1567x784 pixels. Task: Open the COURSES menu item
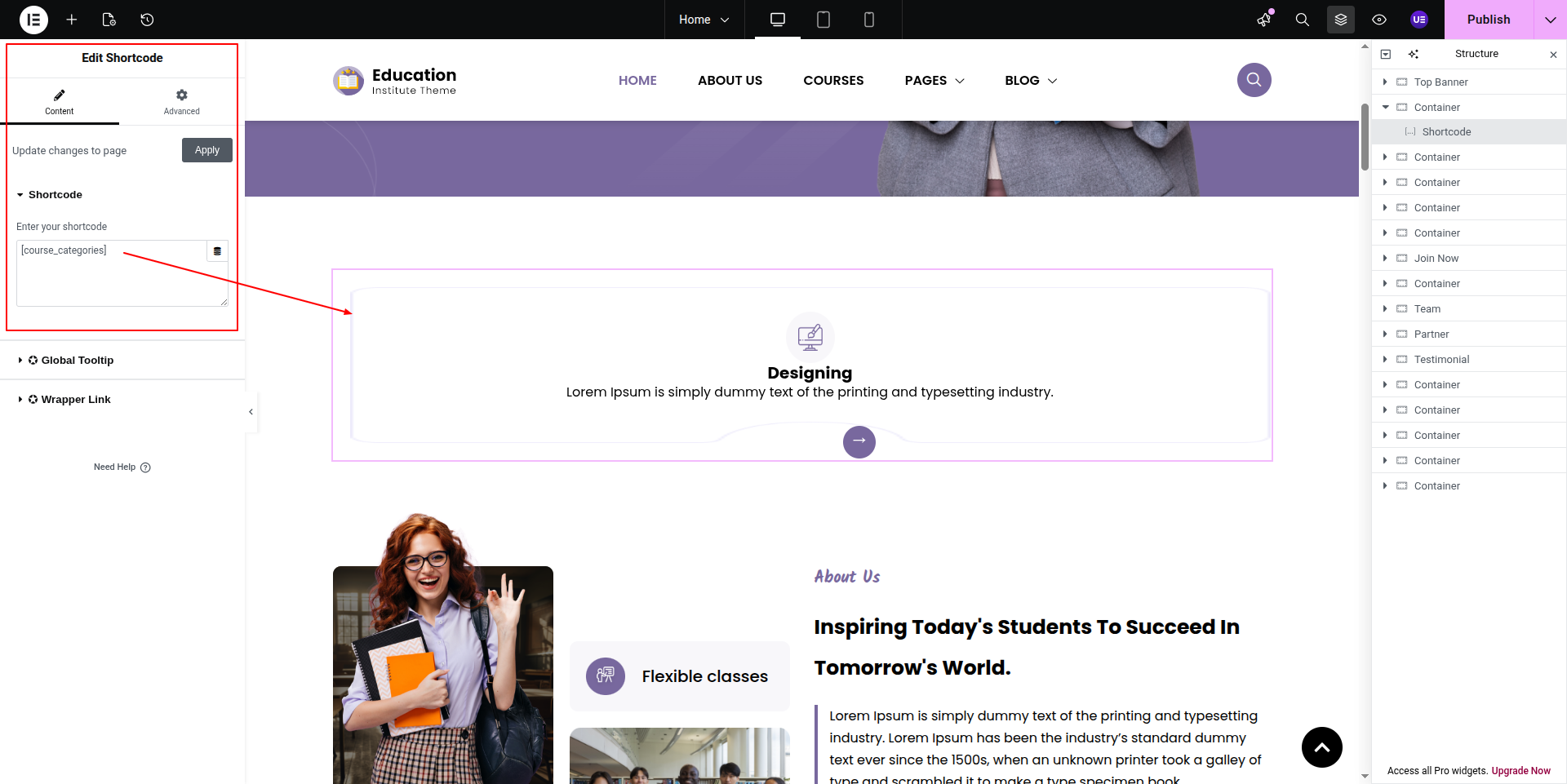(x=833, y=81)
